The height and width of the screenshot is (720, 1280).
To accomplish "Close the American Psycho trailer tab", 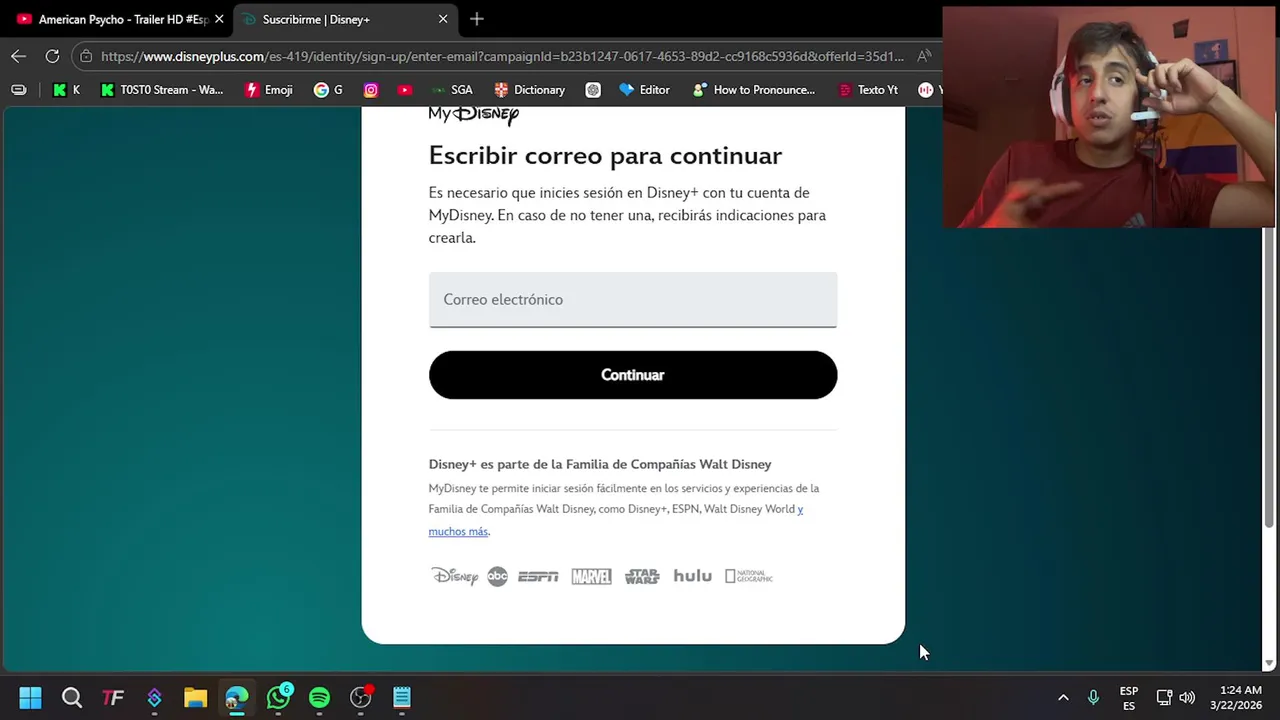I will pyautogui.click(x=219, y=19).
